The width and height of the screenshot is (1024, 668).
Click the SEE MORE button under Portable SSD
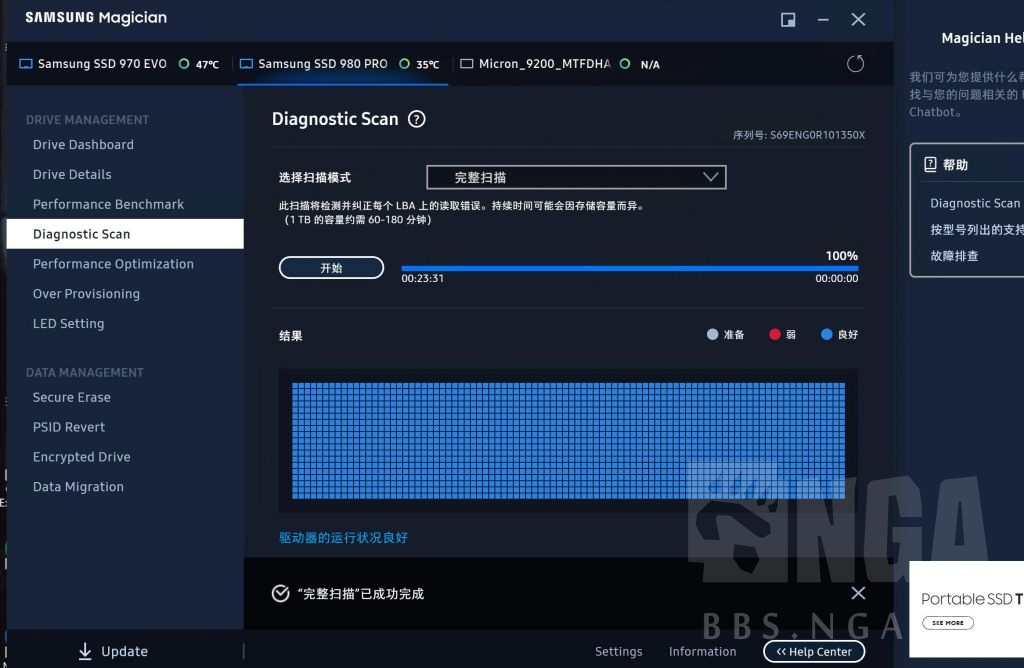coord(947,622)
